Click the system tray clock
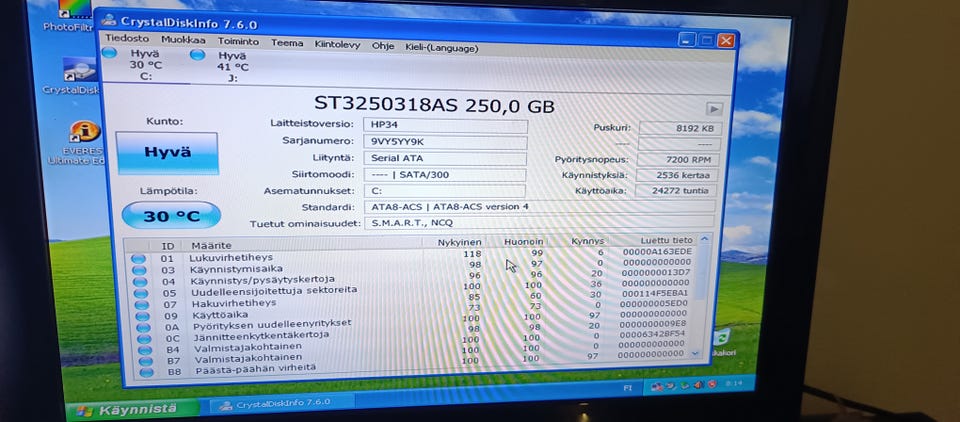The image size is (960, 422). click(732, 383)
